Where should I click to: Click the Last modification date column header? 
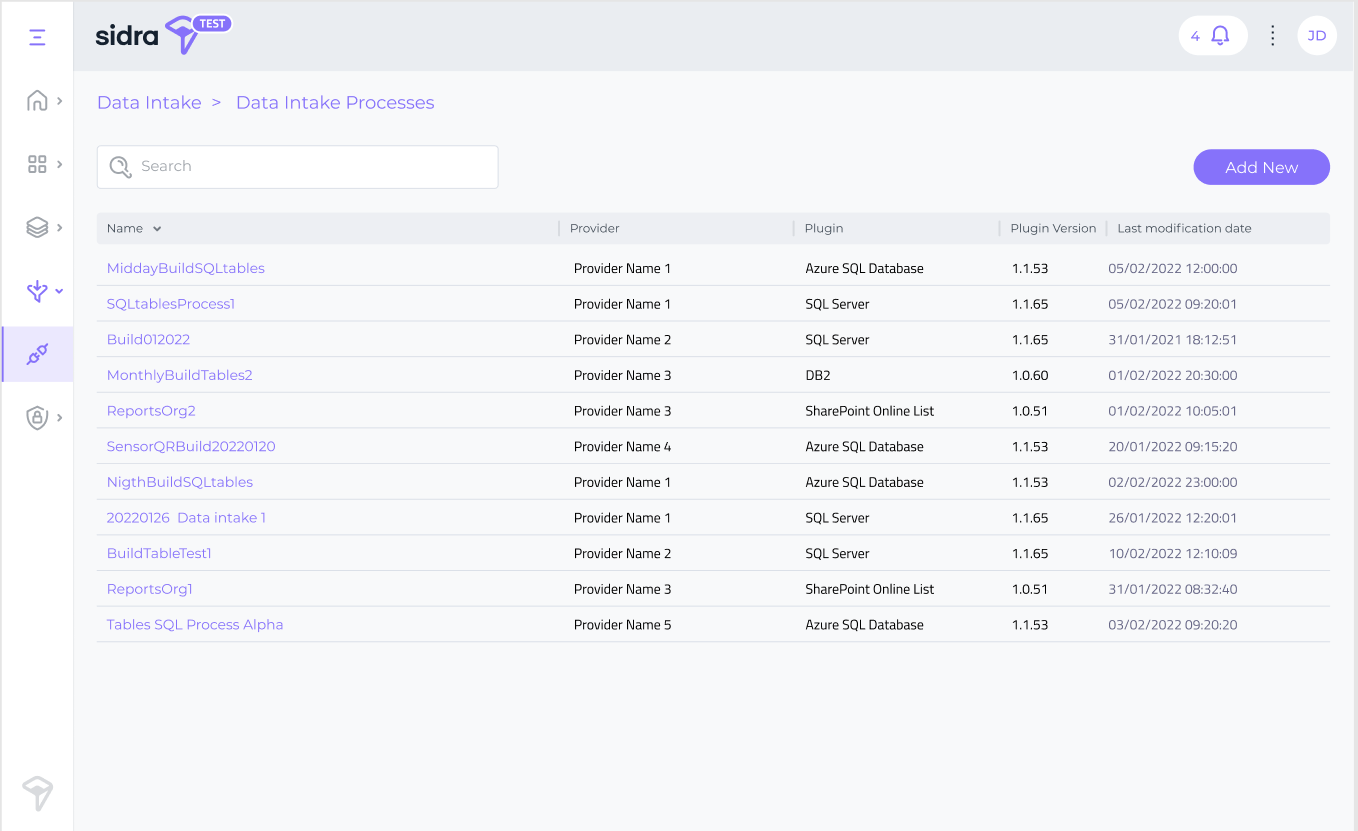[x=1184, y=229]
